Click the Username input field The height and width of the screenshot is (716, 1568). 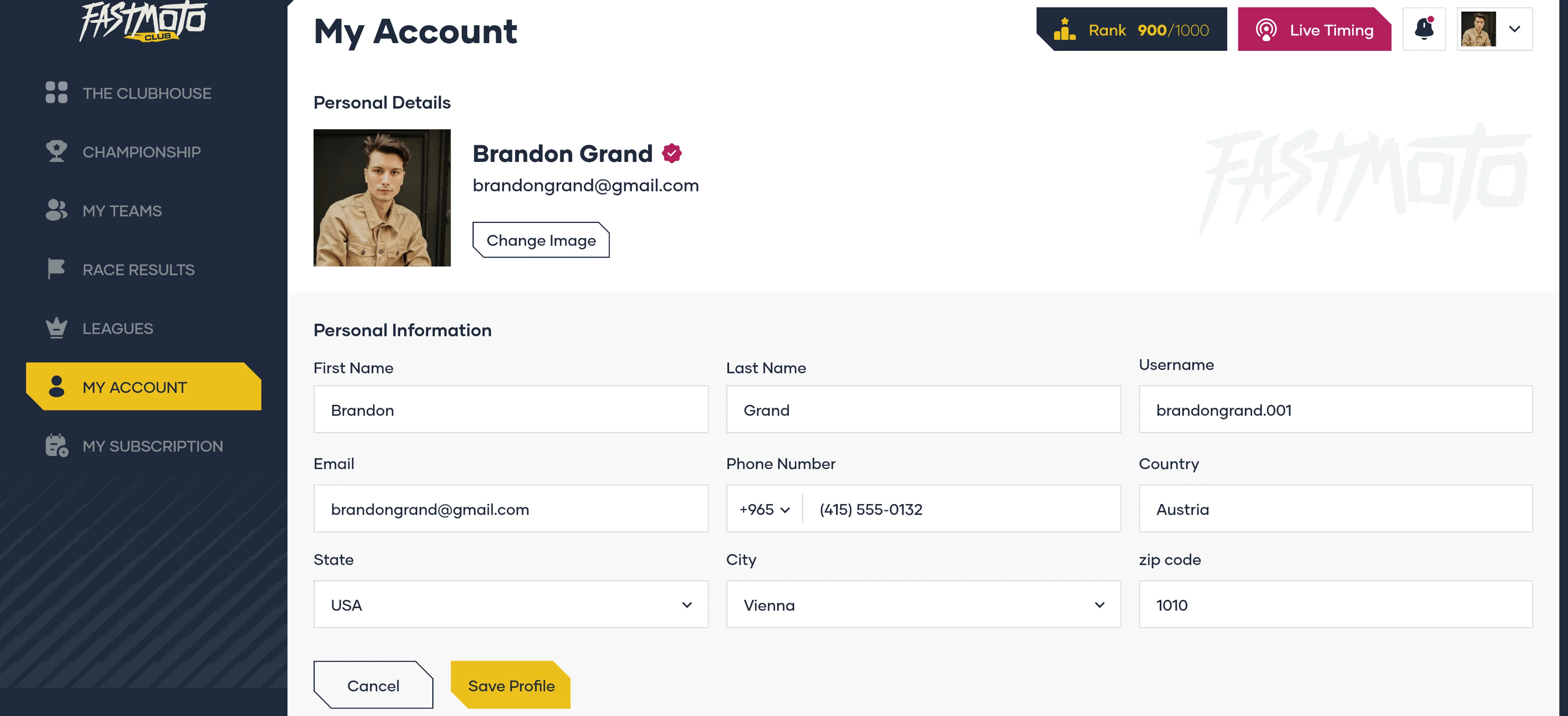click(1335, 409)
